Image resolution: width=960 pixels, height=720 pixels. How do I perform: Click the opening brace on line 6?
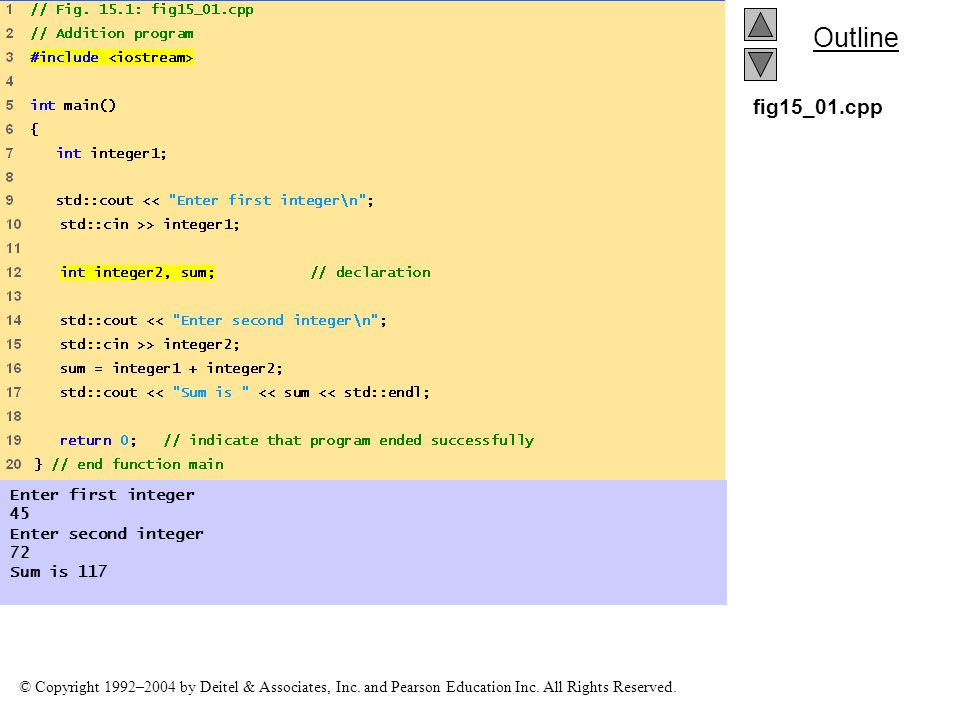34,129
